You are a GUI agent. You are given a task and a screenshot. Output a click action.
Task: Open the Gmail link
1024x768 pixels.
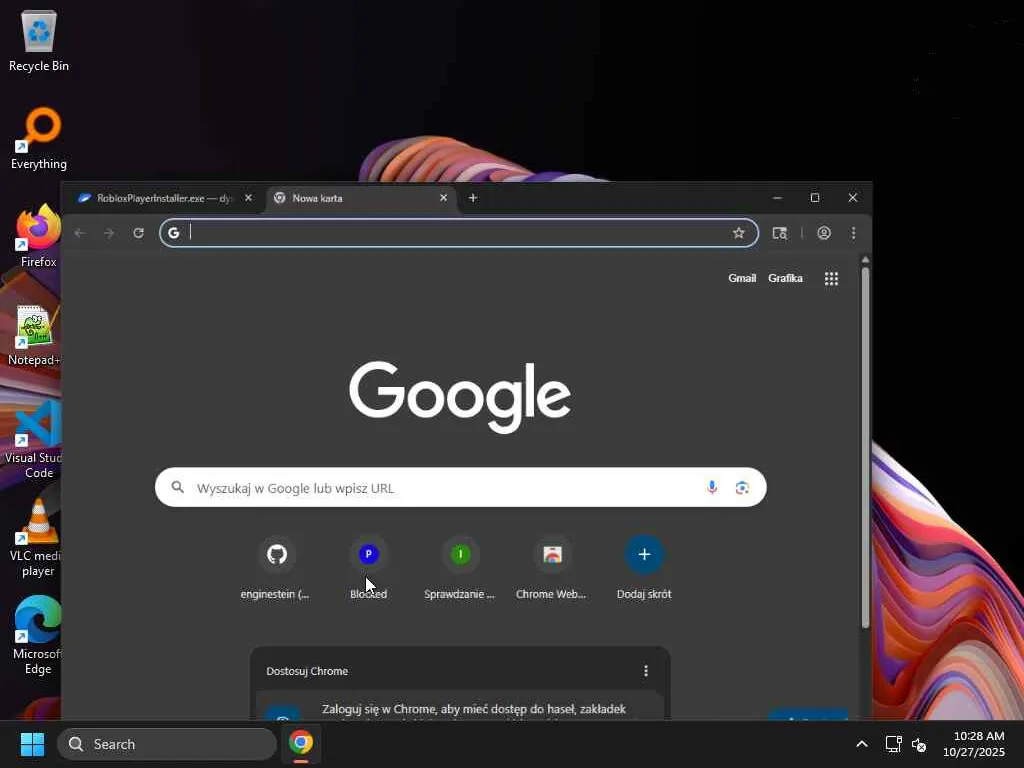[x=742, y=278]
